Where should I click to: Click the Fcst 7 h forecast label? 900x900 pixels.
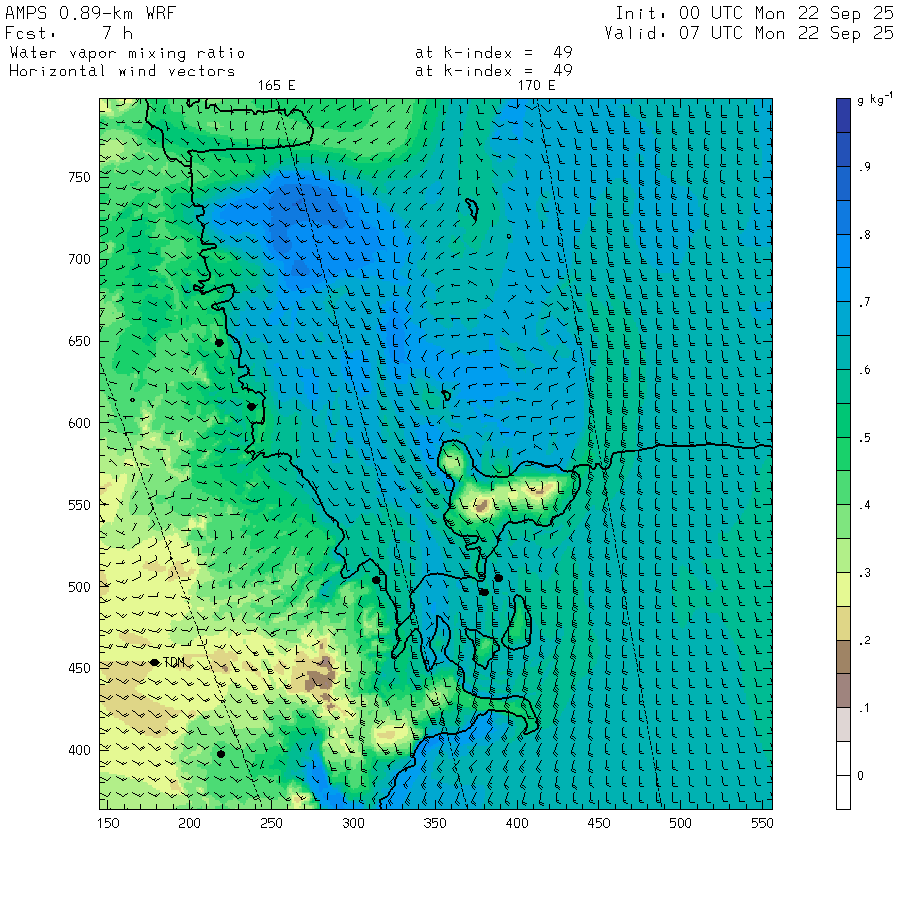[60, 33]
